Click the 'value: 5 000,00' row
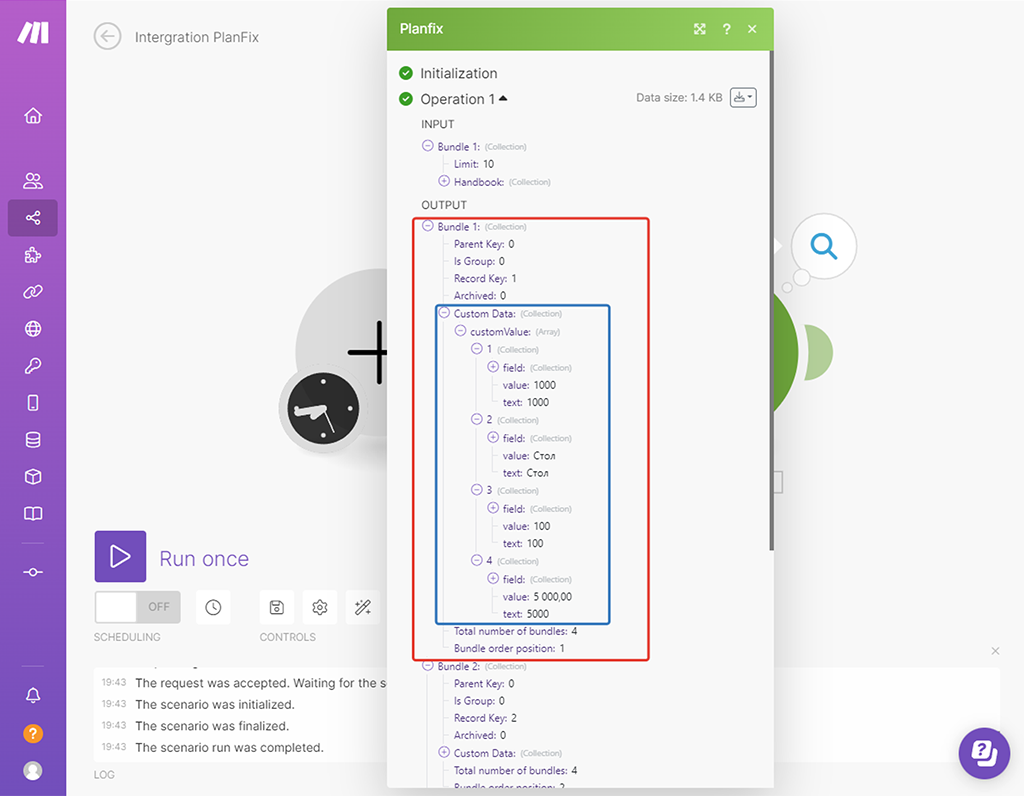Screen dimensions: 1024x796 coord(537,597)
